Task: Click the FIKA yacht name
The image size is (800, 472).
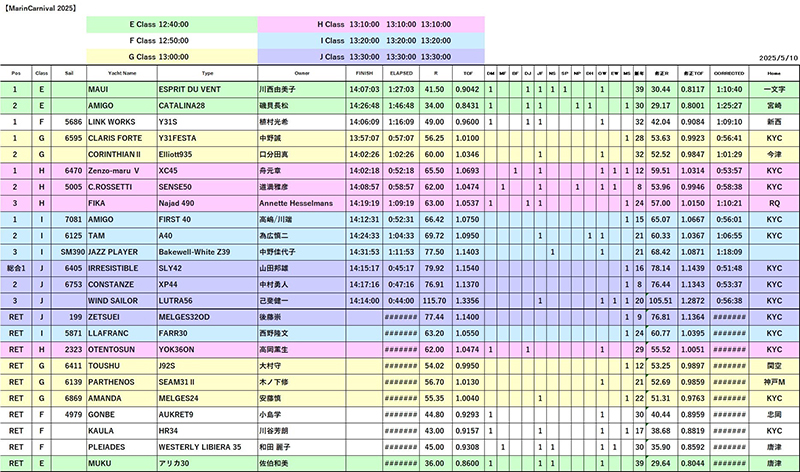Action: pos(96,203)
